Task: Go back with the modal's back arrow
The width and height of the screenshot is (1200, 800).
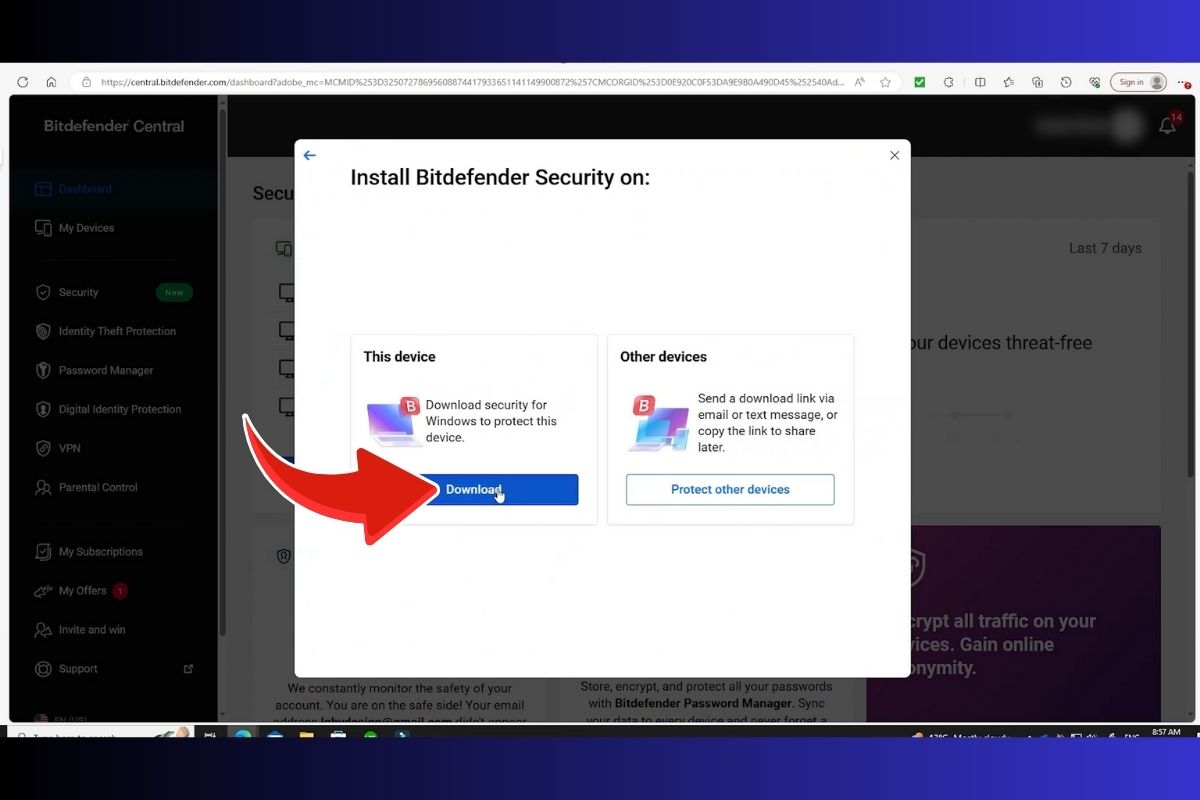Action: (x=309, y=155)
